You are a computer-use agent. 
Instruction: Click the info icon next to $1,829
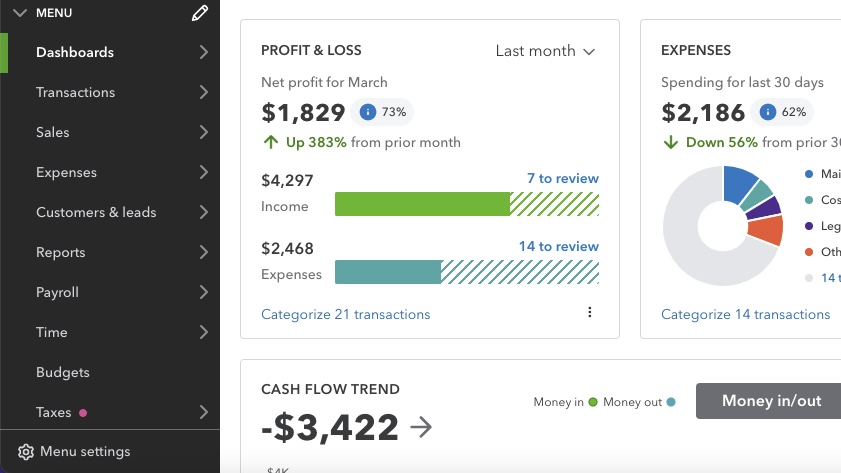point(367,112)
